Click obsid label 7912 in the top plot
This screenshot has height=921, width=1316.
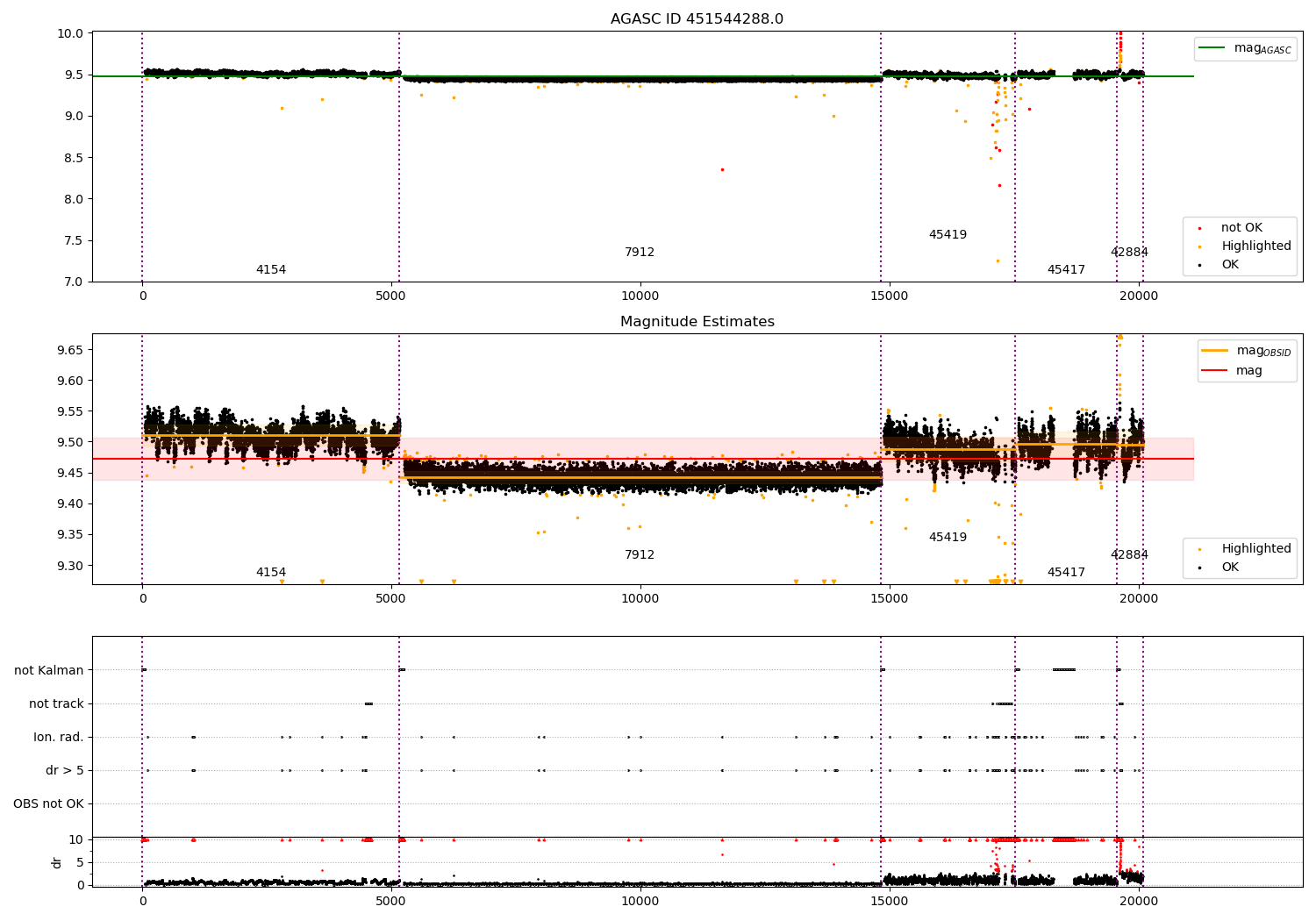(640, 253)
